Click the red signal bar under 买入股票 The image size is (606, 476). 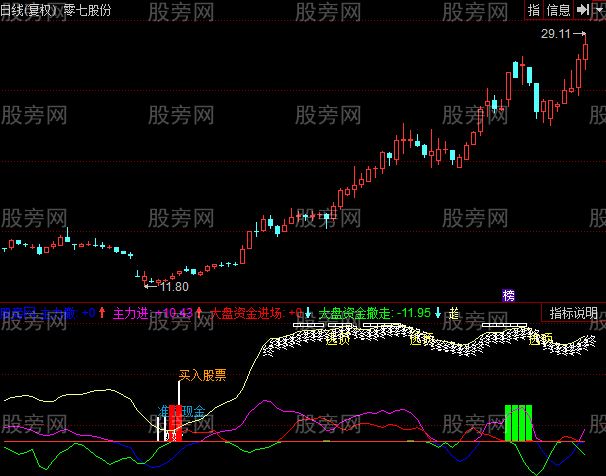point(176,422)
